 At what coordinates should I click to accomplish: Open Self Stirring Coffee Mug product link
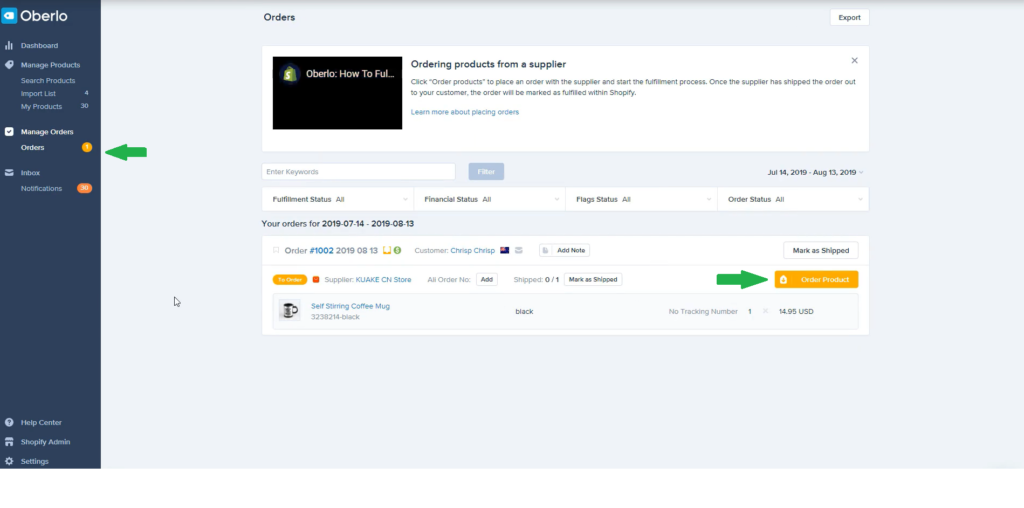tap(350, 306)
